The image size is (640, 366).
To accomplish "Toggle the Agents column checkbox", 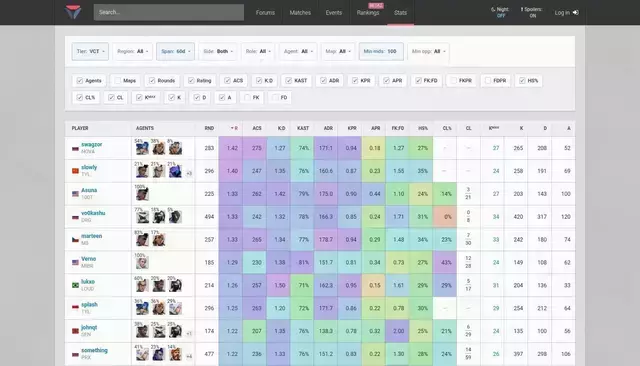I will click(x=80, y=81).
